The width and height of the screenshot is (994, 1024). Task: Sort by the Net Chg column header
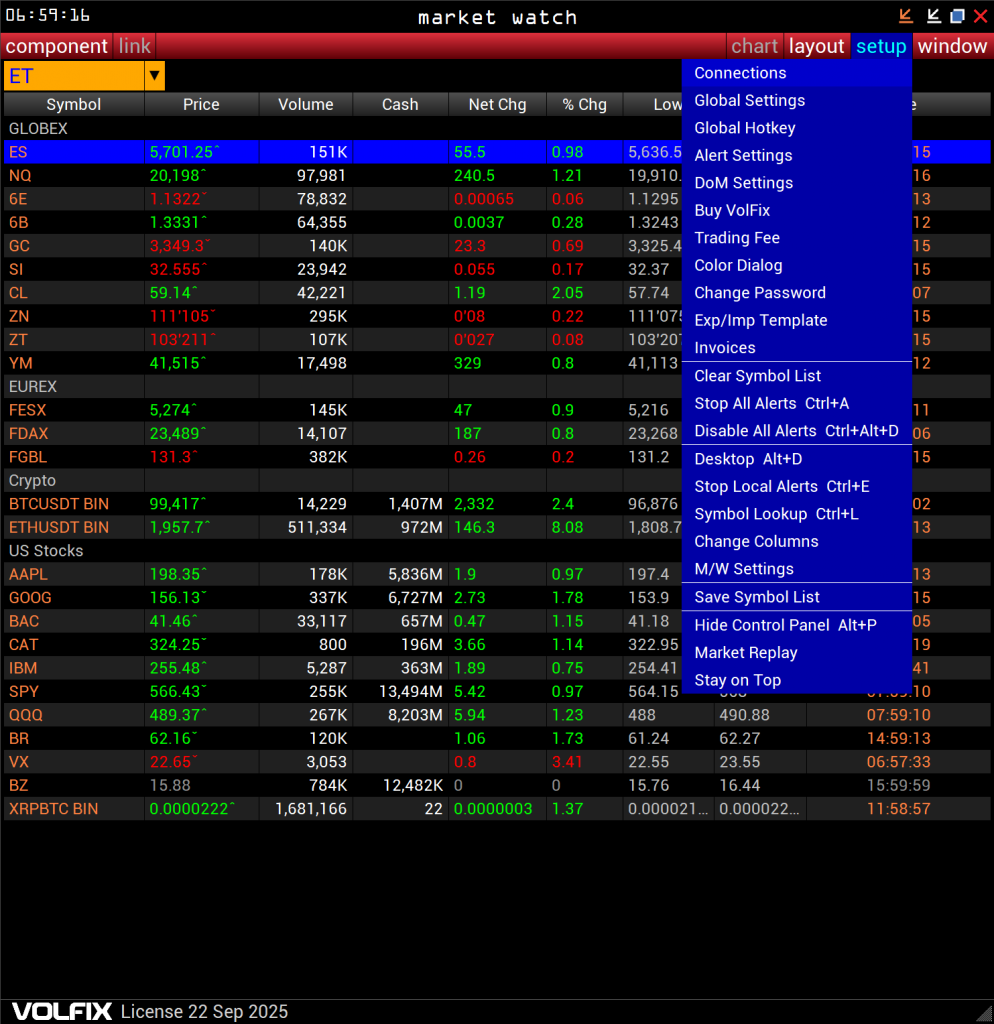tap(497, 104)
